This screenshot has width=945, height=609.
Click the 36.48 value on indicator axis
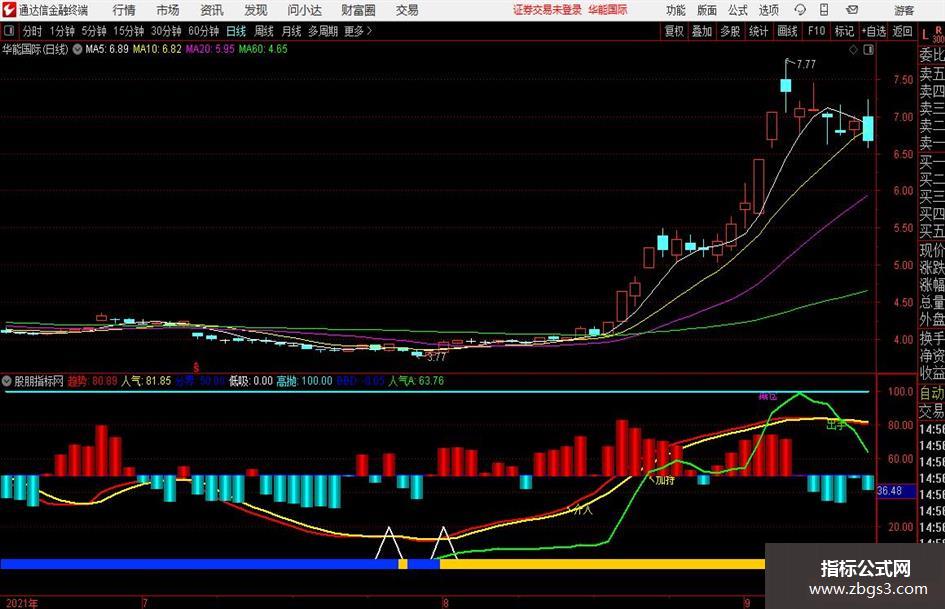click(x=889, y=491)
